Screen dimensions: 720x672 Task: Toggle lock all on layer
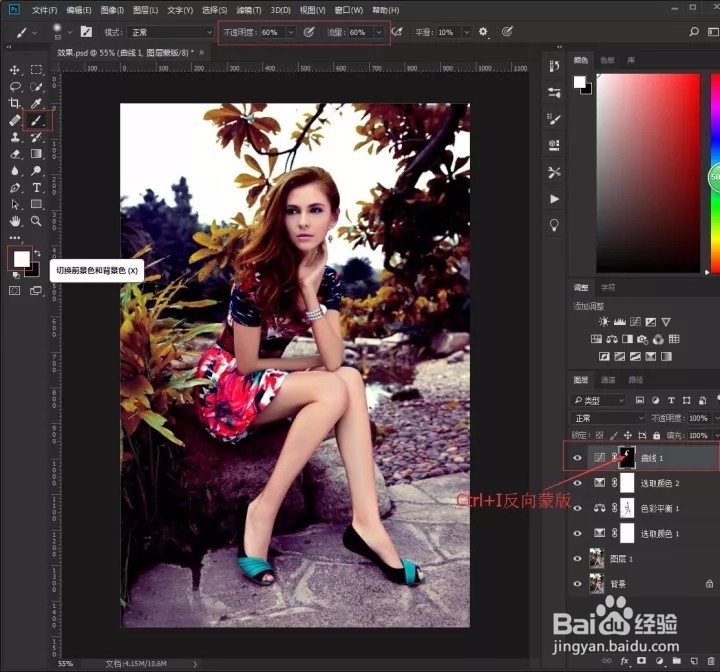click(x=657, y=435)
